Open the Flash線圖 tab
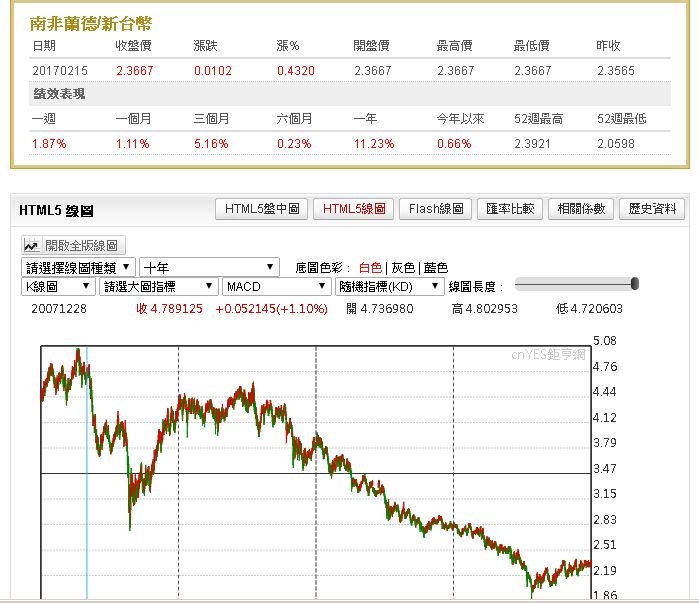This screenshot has height=603, width=699. click(x=436, y=209)
